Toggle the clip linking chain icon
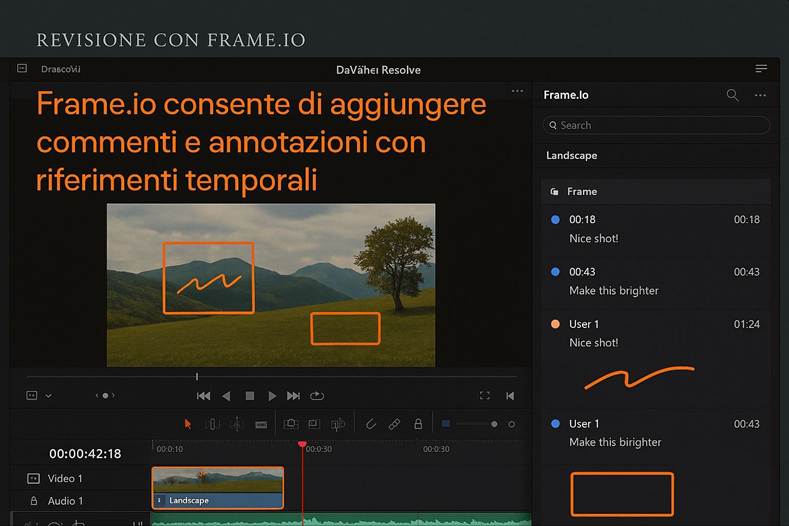The image size is (789, 526). click(x=394, y=424)
